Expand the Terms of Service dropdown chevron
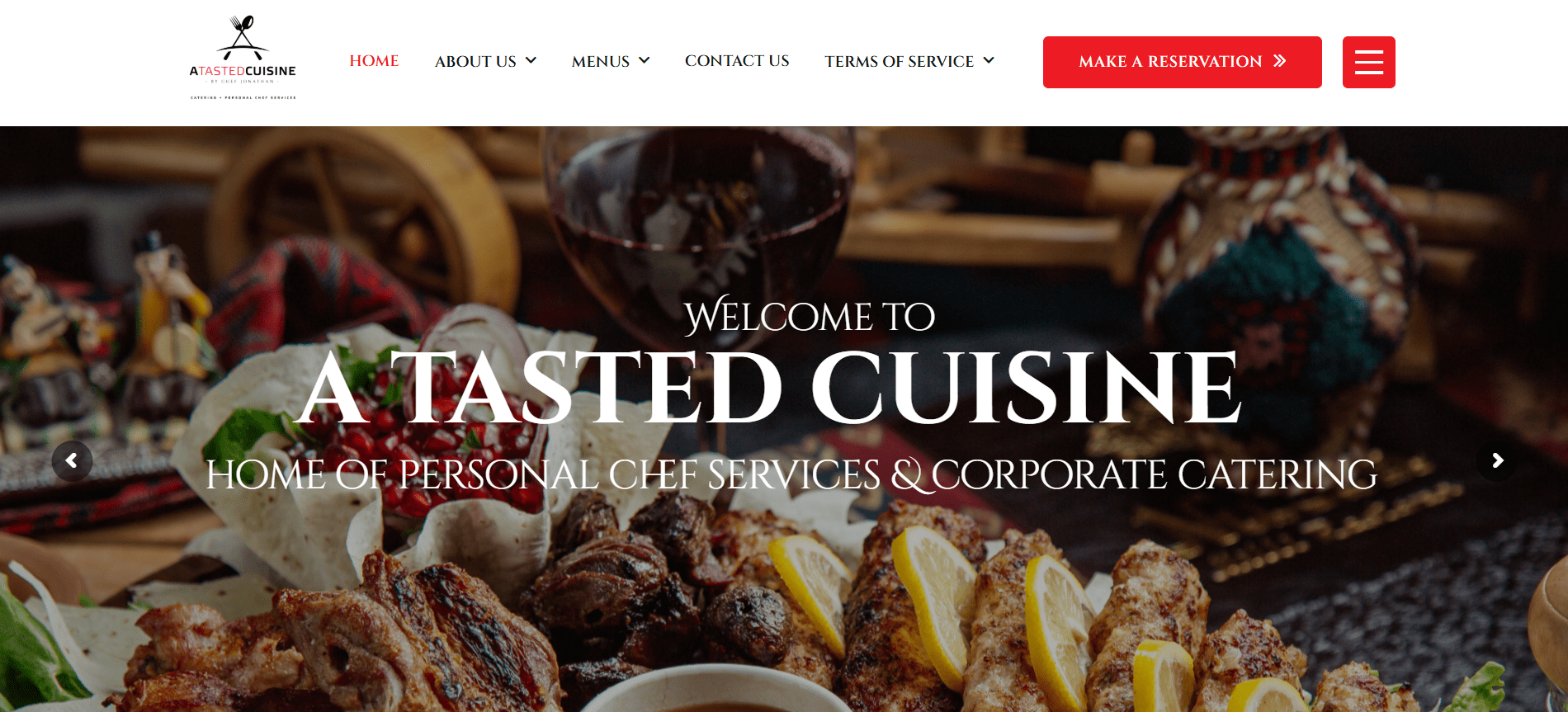1568x712 pixels. [989, 61]
